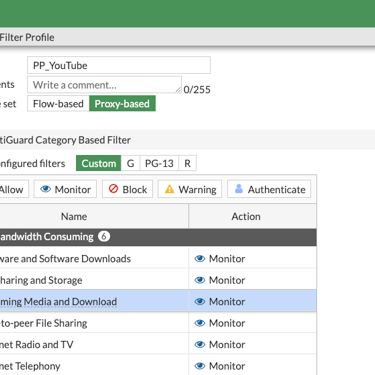375x375 pixels.
Task: Choose the G pre-configured filter
Action: click(130, 163)
